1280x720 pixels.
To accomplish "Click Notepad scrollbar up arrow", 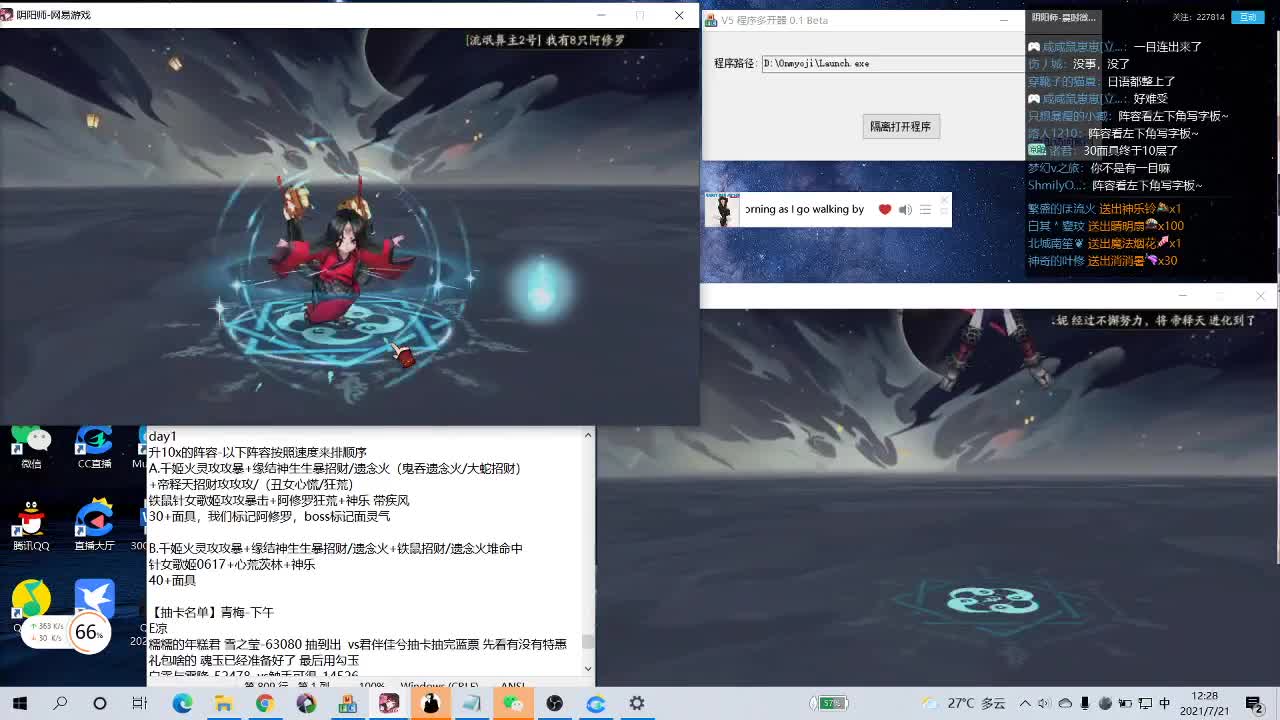I will pyautogui.click(x=588, y=435).
